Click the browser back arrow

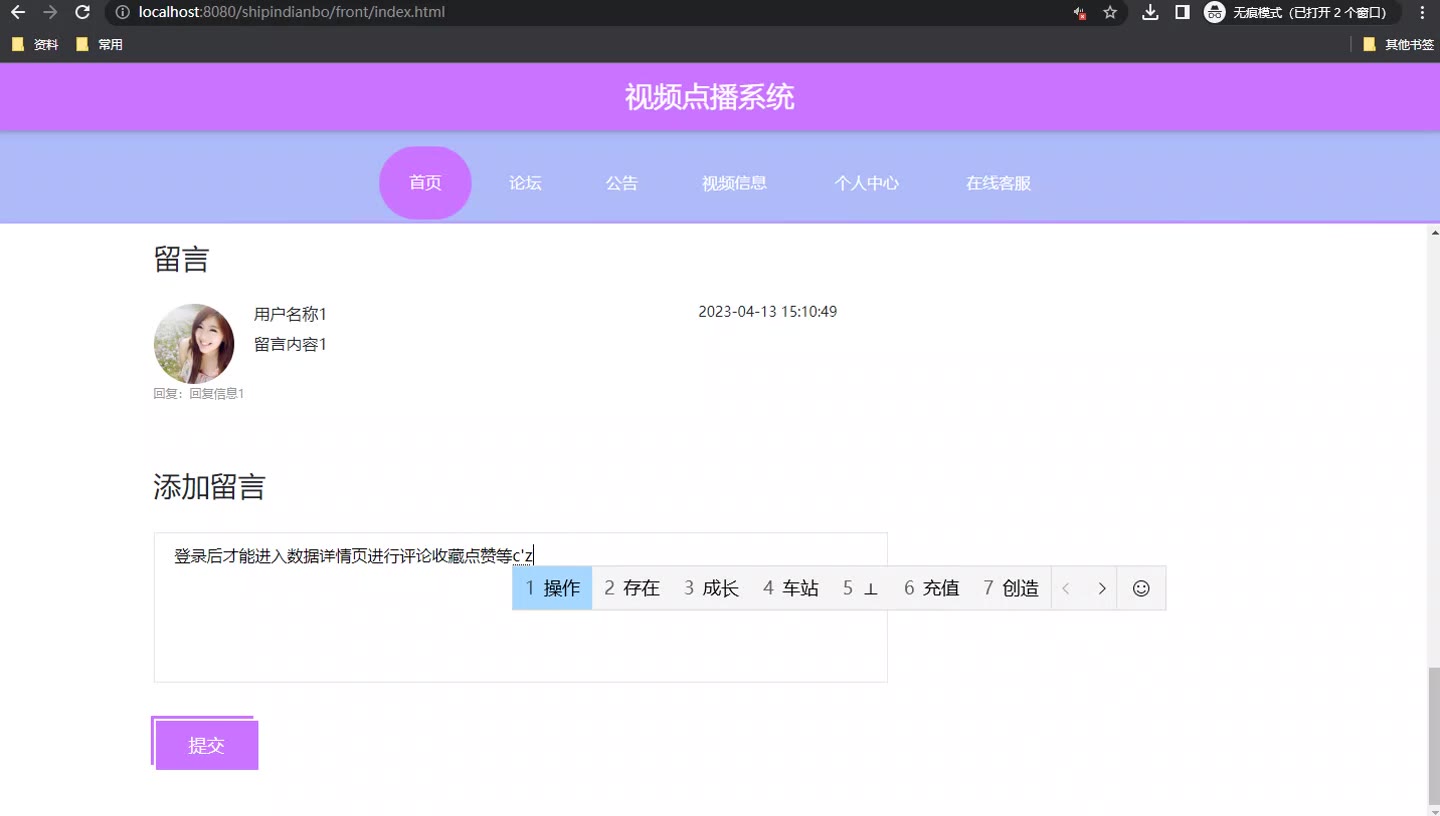coord(18,13)
